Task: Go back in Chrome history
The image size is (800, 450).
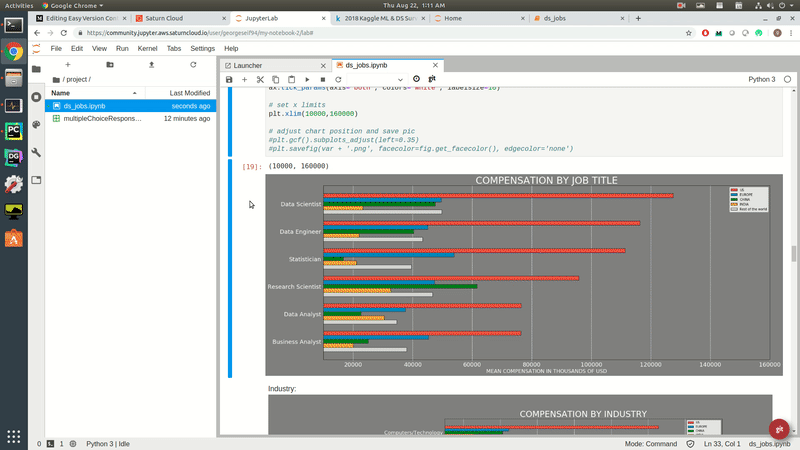Action: [37, 33]
